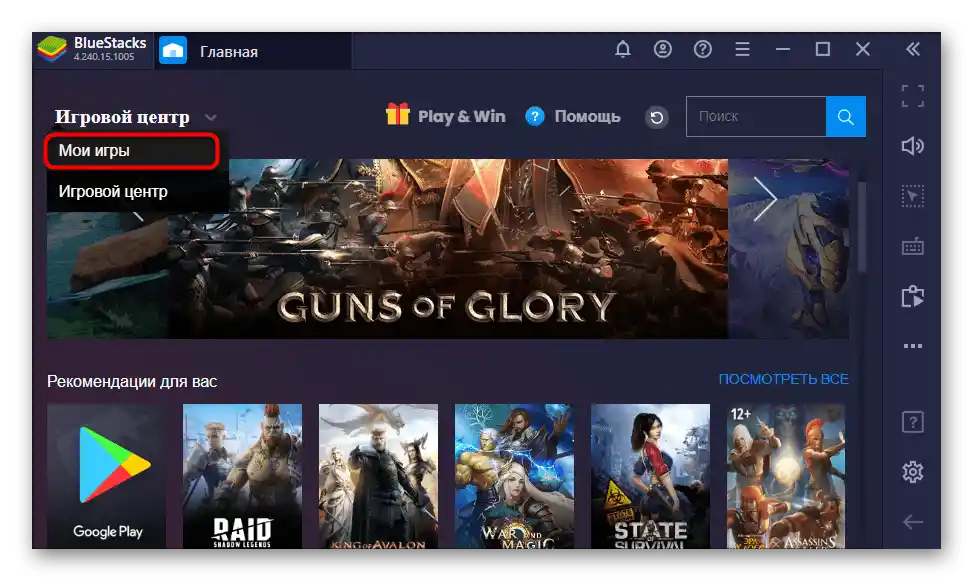Open the Помощь help link
The width and height of the screenshot is (973, 581).
coord(587,117)
